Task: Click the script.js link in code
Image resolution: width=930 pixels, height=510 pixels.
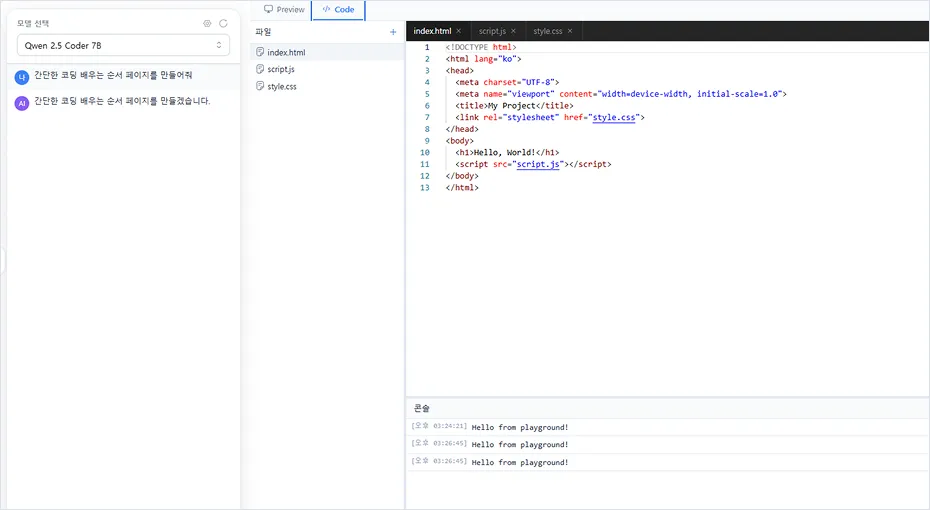Action: [x=538, y=164]
